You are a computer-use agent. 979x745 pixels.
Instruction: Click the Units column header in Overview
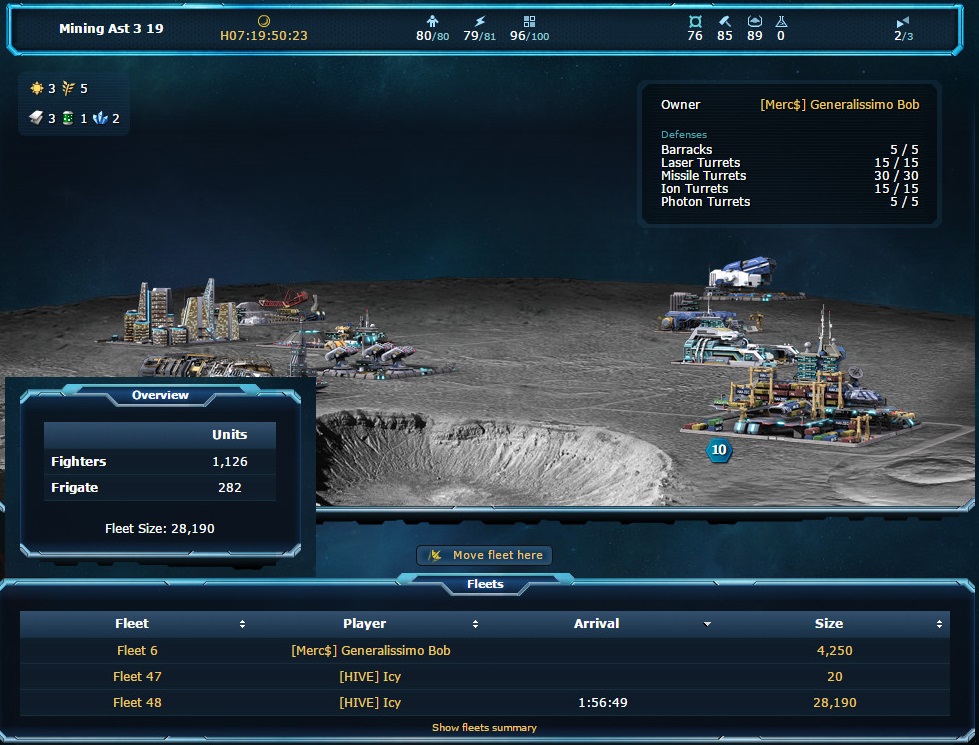pos(229,435)
